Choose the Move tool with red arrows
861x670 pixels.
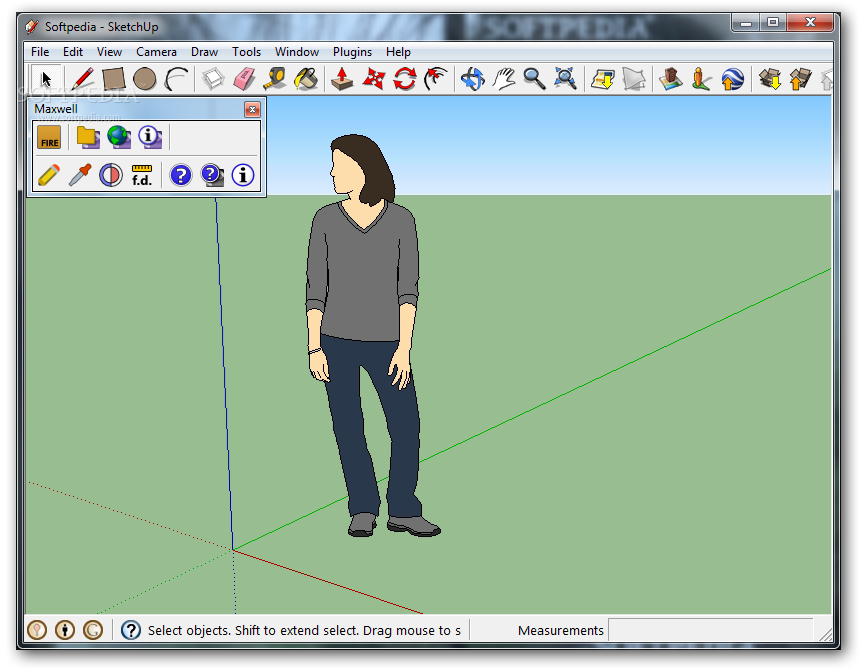373,79
